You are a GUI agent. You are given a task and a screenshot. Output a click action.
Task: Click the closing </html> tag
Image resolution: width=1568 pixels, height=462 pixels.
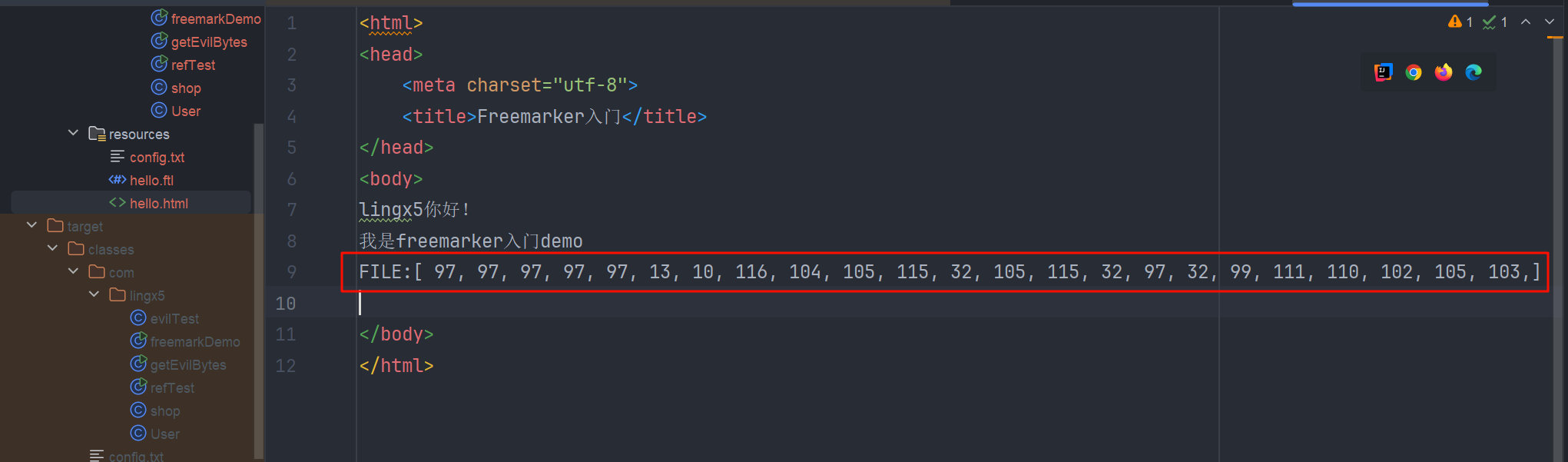396,366
